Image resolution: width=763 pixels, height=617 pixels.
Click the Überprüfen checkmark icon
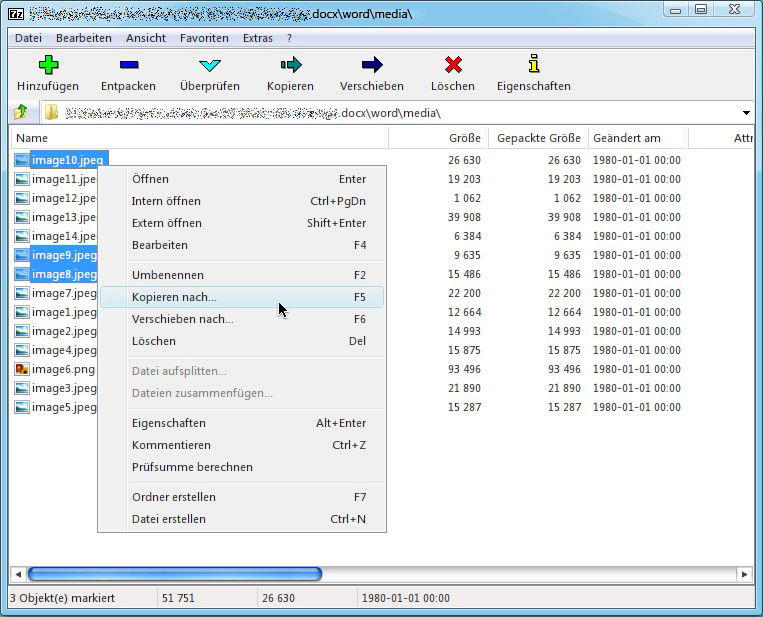(x=210, y=65)
